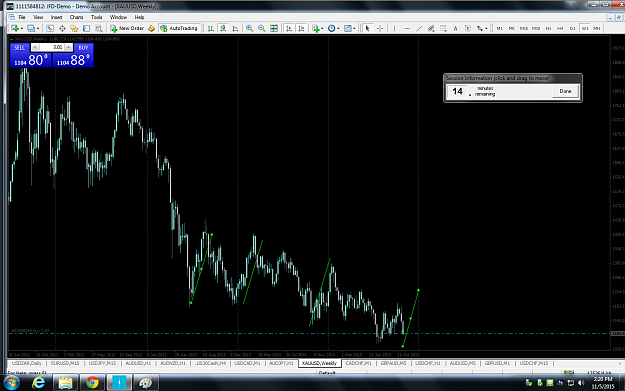The height and width of the screenshot is (391, 625).
Task: Select the Trendline drawing tool
Action: point(419,28)
